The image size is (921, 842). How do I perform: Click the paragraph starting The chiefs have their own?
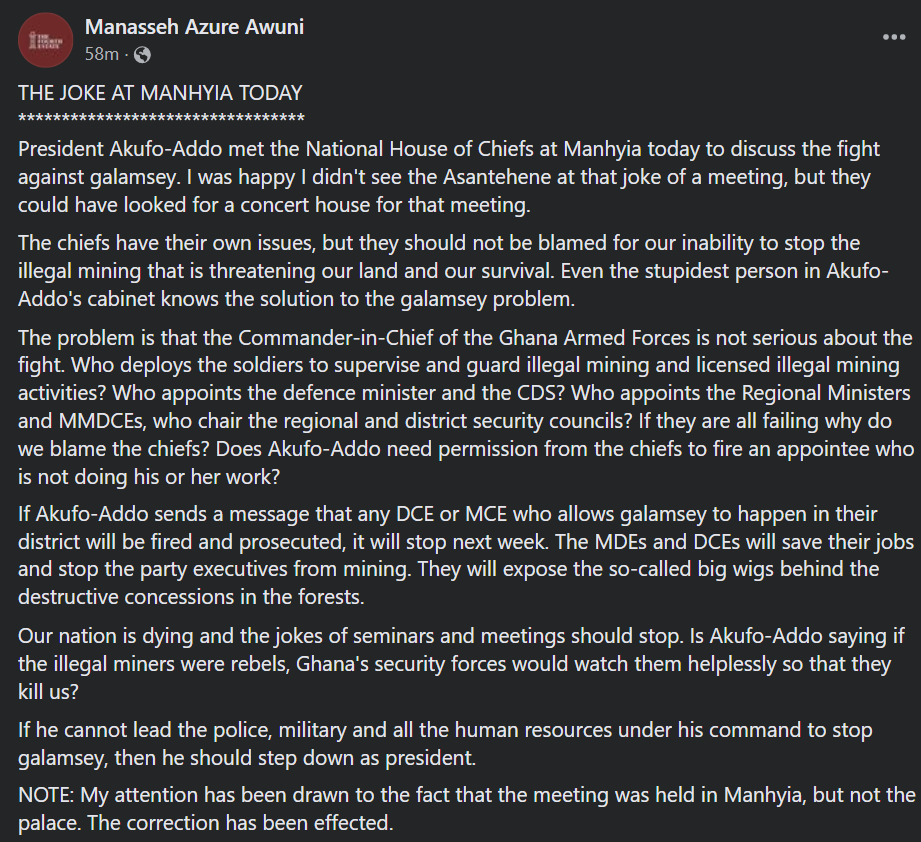tap(453, 271)
